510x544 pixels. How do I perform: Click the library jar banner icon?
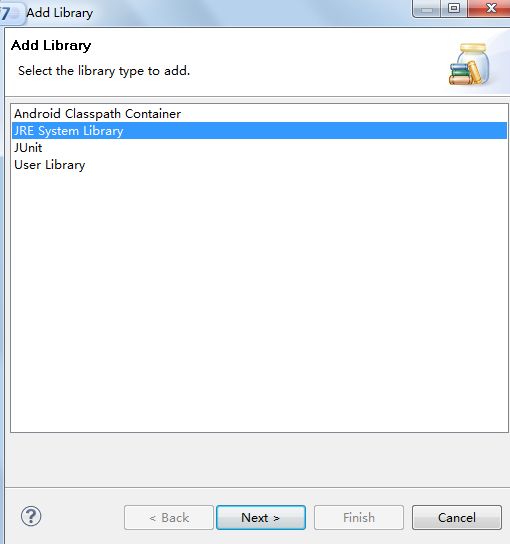469,64
